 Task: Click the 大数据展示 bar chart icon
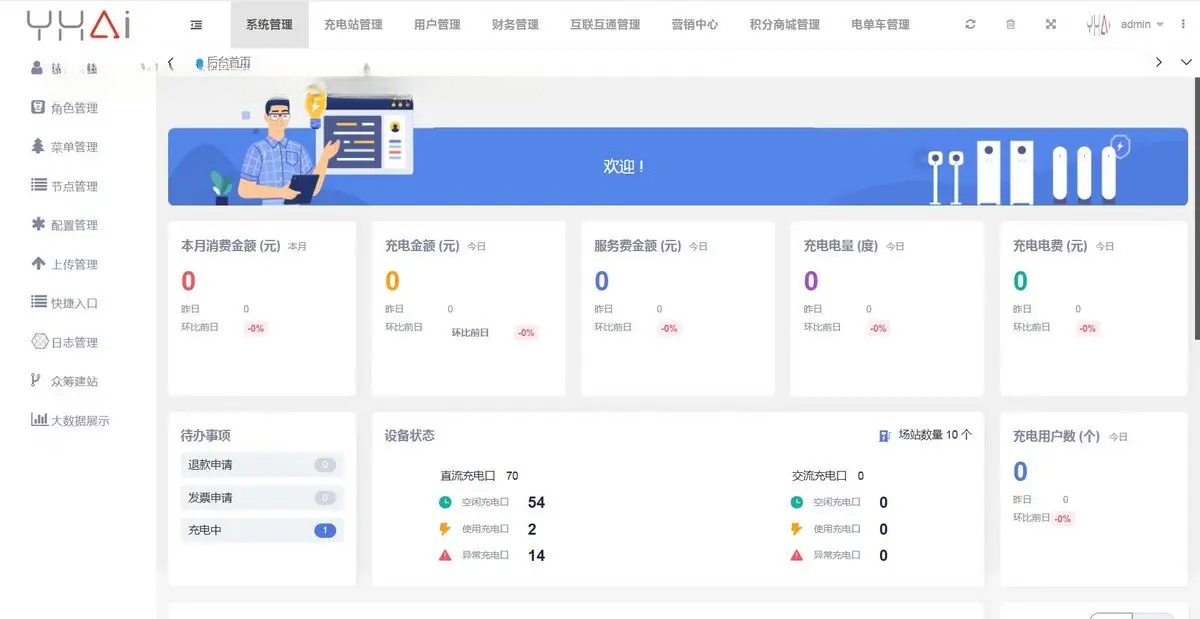[38, 420]
